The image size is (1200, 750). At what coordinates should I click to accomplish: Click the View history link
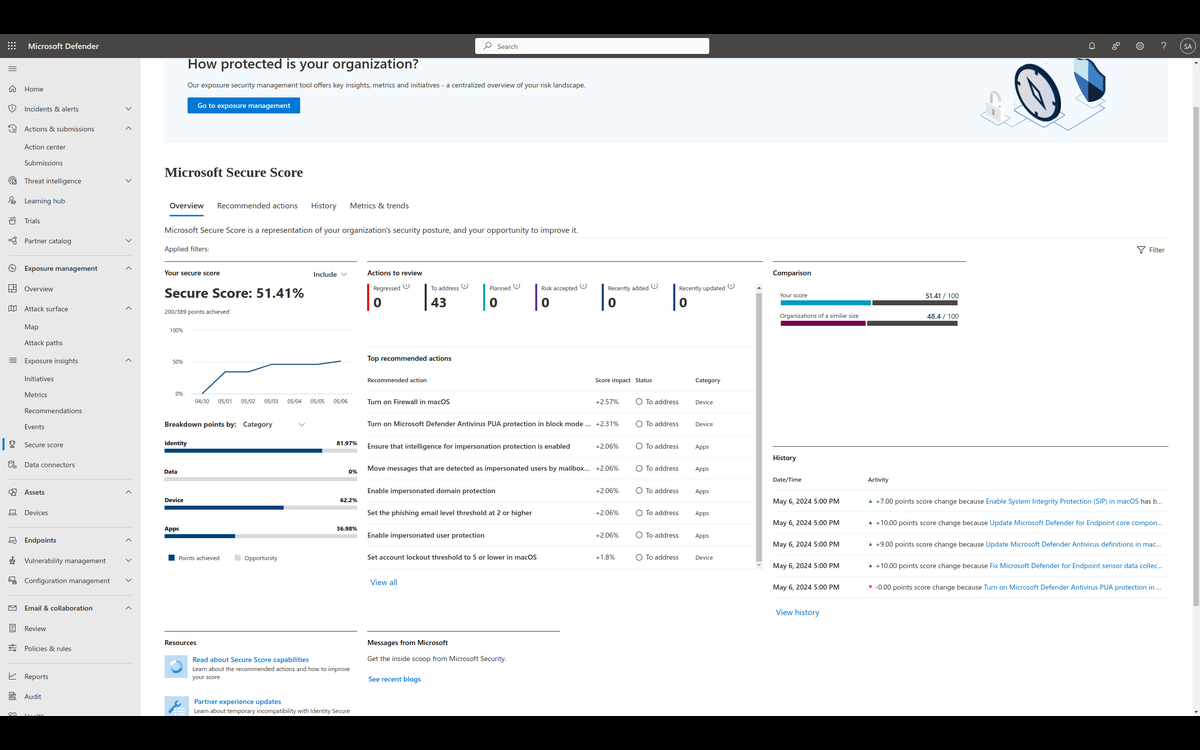point(797,612)
